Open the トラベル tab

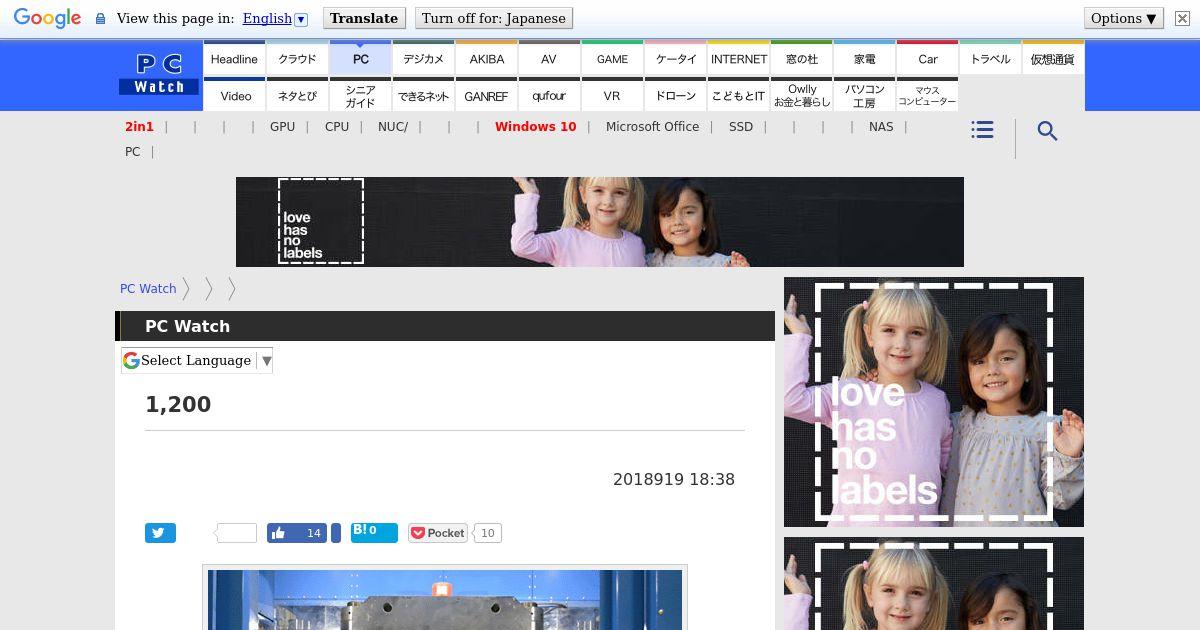[990, 59]
